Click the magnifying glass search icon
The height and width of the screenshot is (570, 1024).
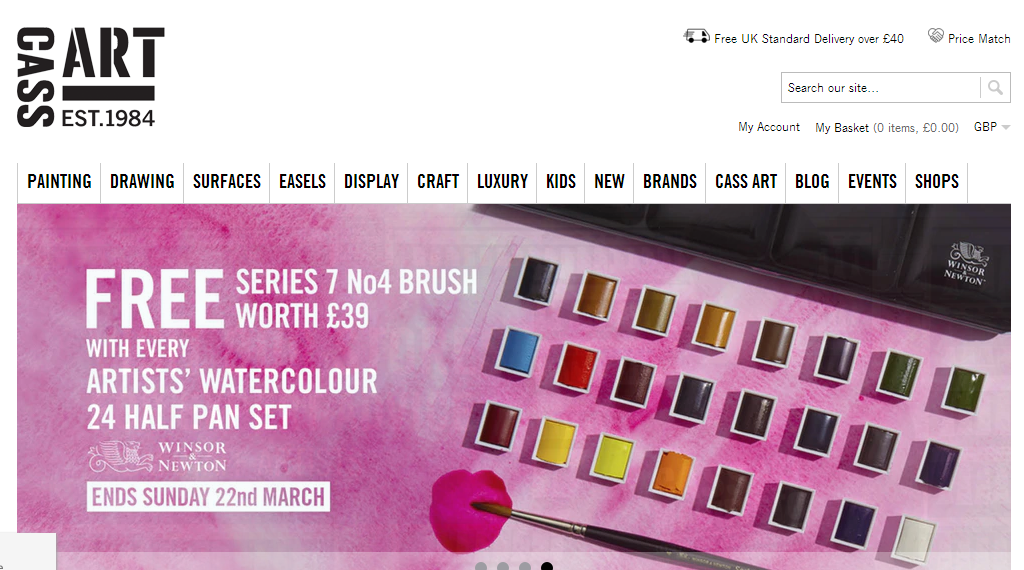pos(995,87)
